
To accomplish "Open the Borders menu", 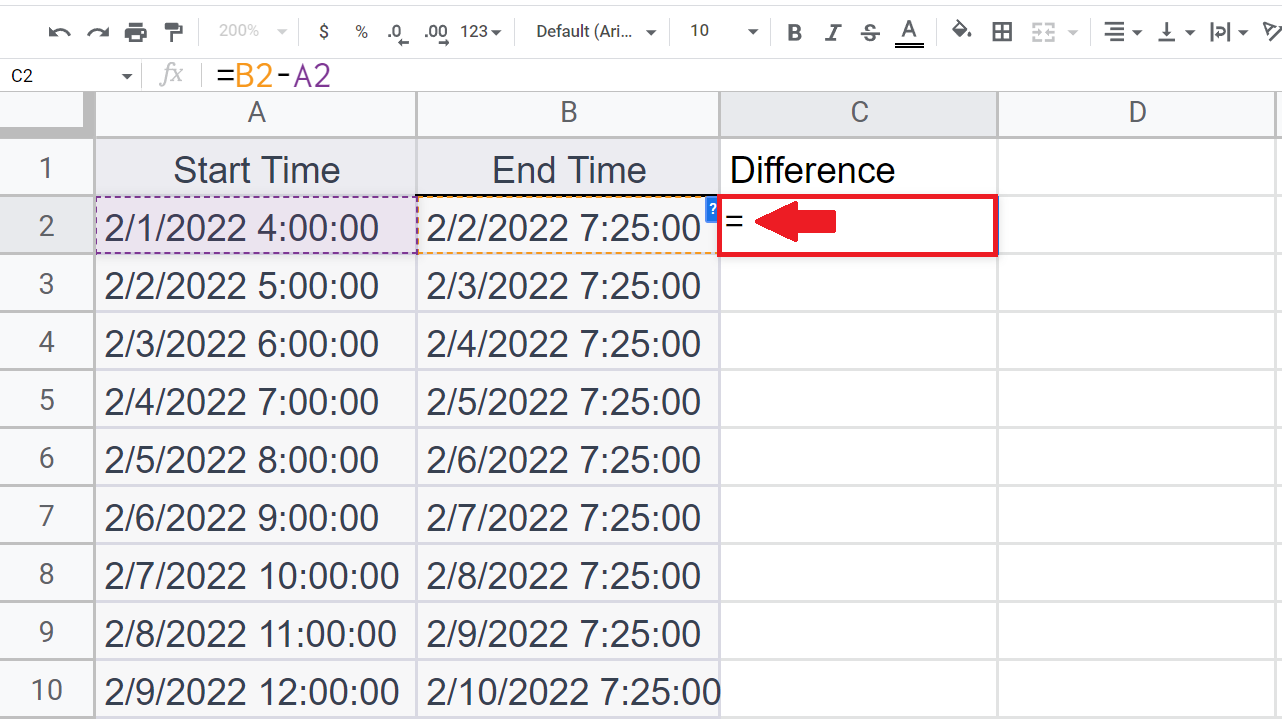I will pyautogui.click(x=1002, y=32).
